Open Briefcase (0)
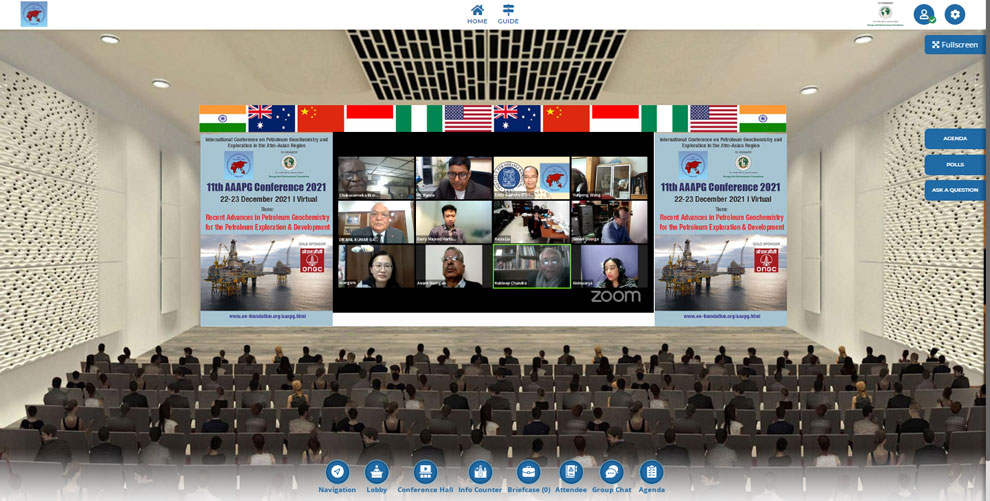The width and height of the screenshot is (990, 501). point(528,472)
